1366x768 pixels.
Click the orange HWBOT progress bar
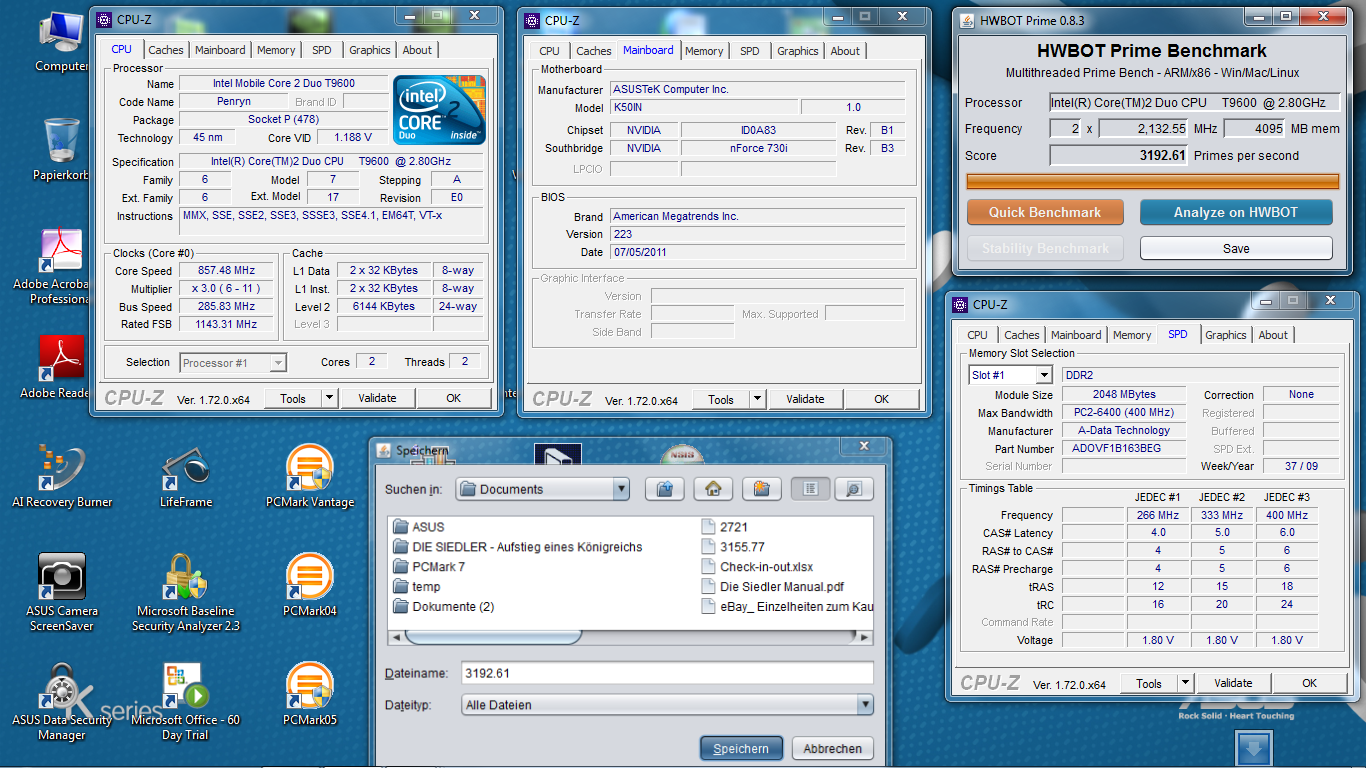pyautogui.click(x=1152, y=182)
